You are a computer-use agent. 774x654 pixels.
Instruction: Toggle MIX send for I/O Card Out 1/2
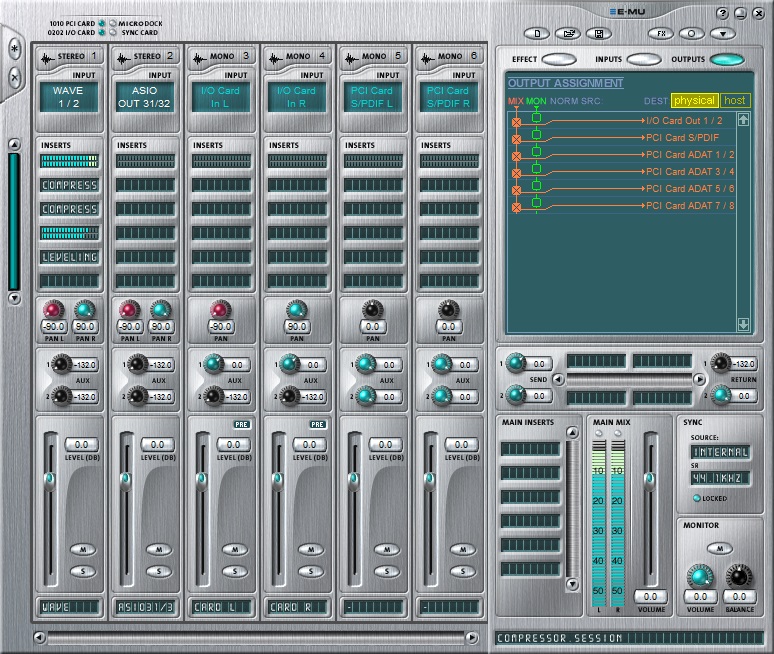coord(516,122)
